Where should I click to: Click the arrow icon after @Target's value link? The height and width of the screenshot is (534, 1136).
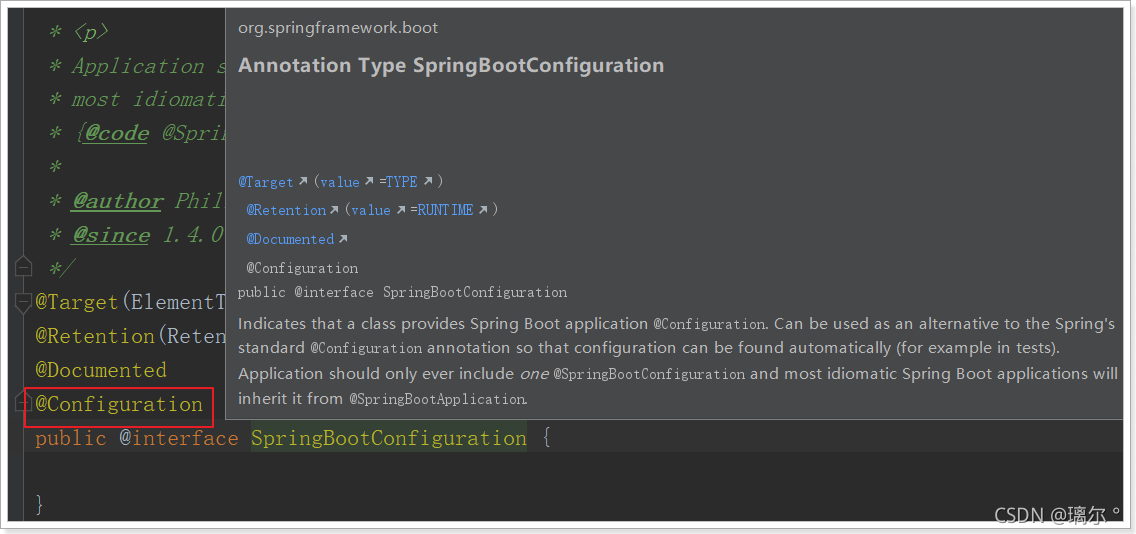pyautogui.click(x=369, y=182)
